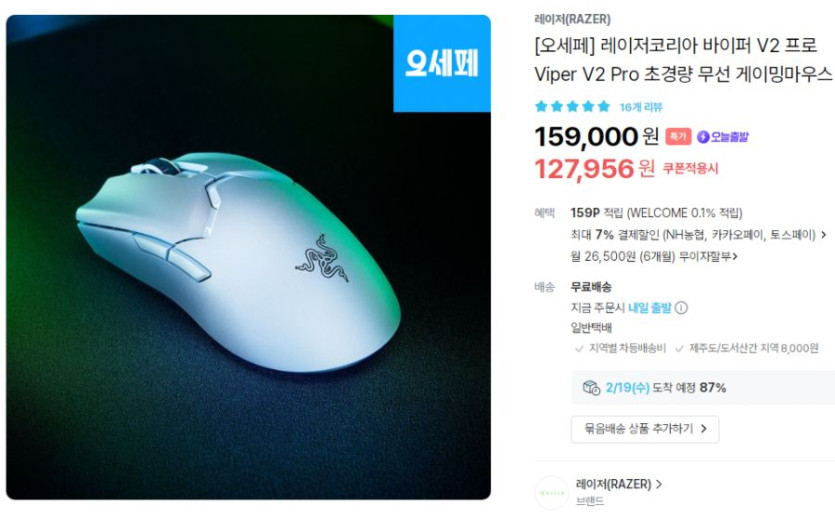835x517 pixels.
Task: Click the 제주도/도서산간 지역 8,000원 check item
Action: point(747,349)
